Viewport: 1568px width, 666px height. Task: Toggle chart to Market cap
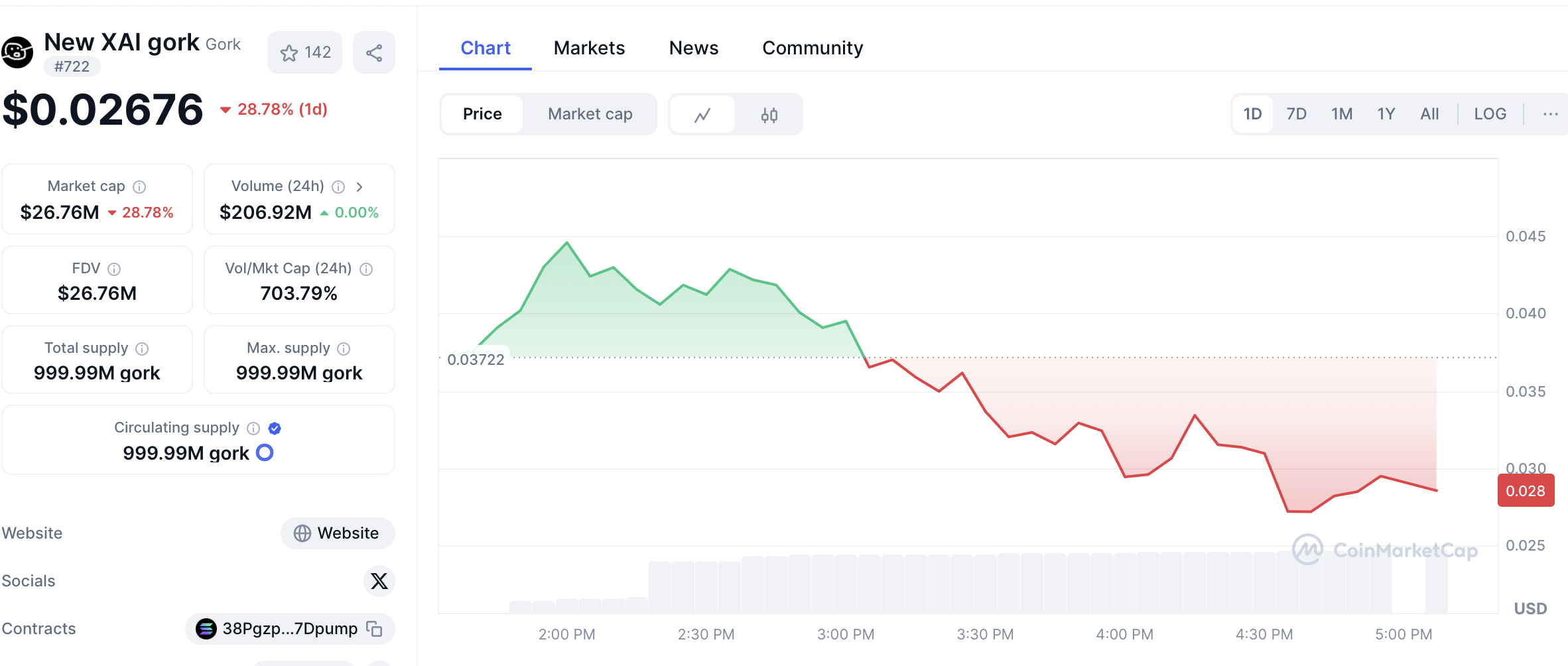(590, 114)
